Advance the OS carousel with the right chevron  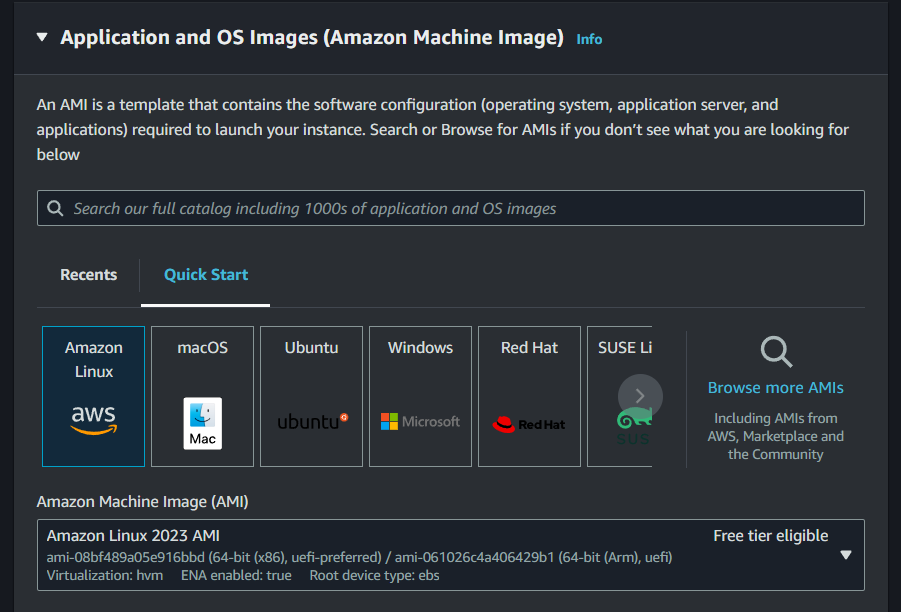[640, 396]
